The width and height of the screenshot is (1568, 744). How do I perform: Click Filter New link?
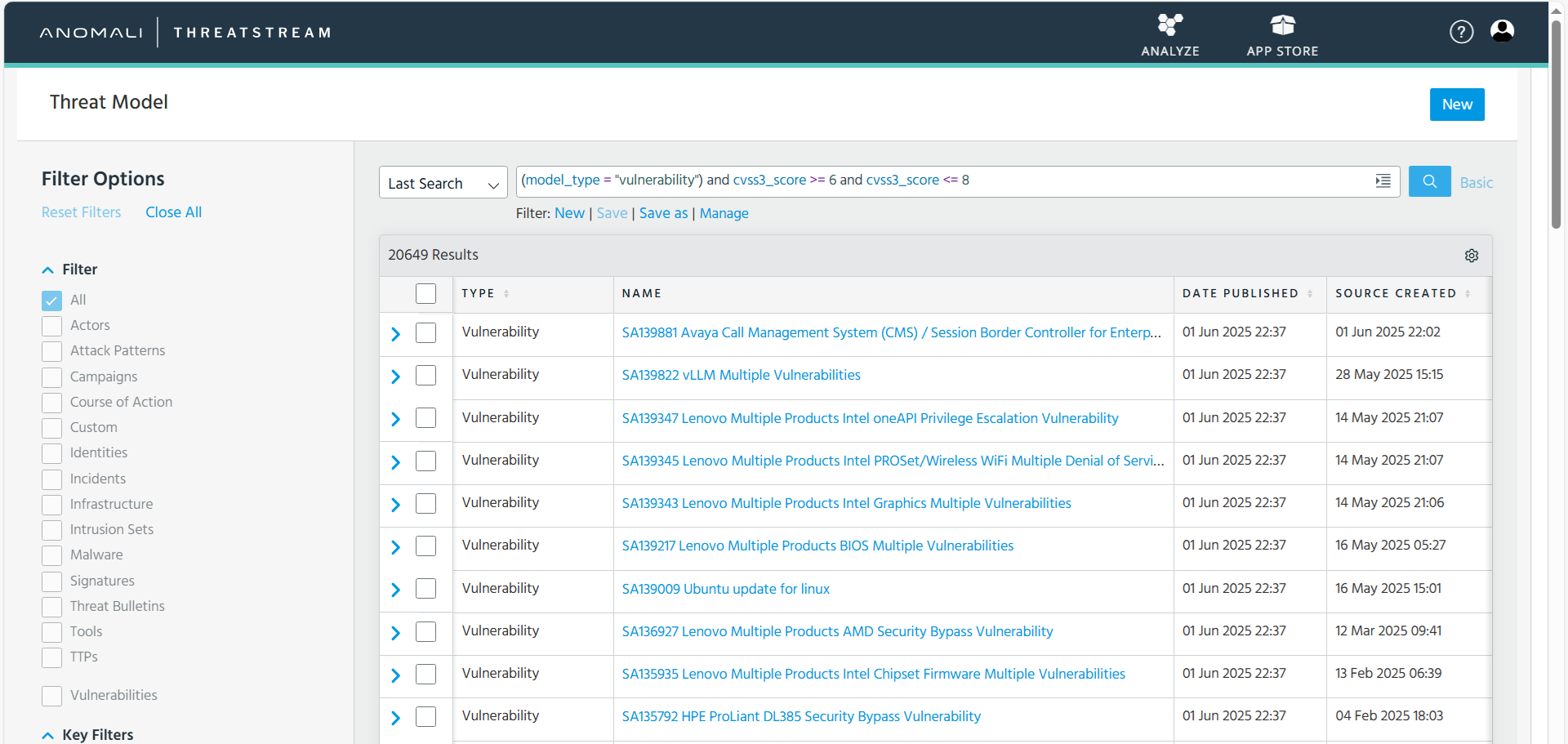tap(569, 213)
